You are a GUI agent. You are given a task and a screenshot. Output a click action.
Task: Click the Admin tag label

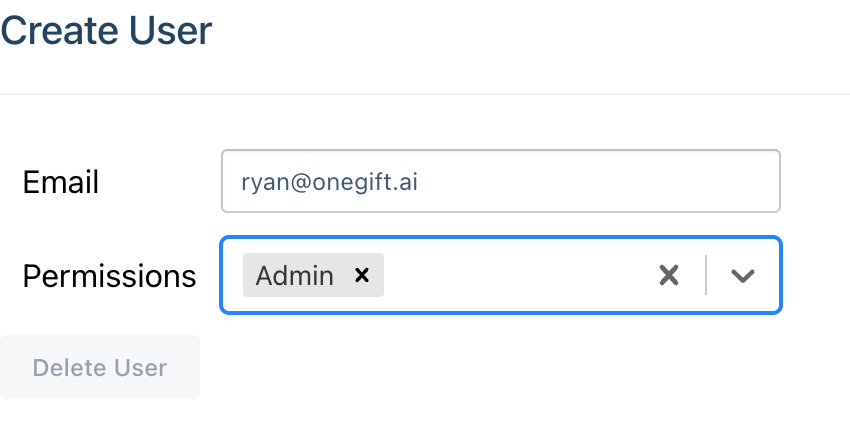[x=294, y=275]
